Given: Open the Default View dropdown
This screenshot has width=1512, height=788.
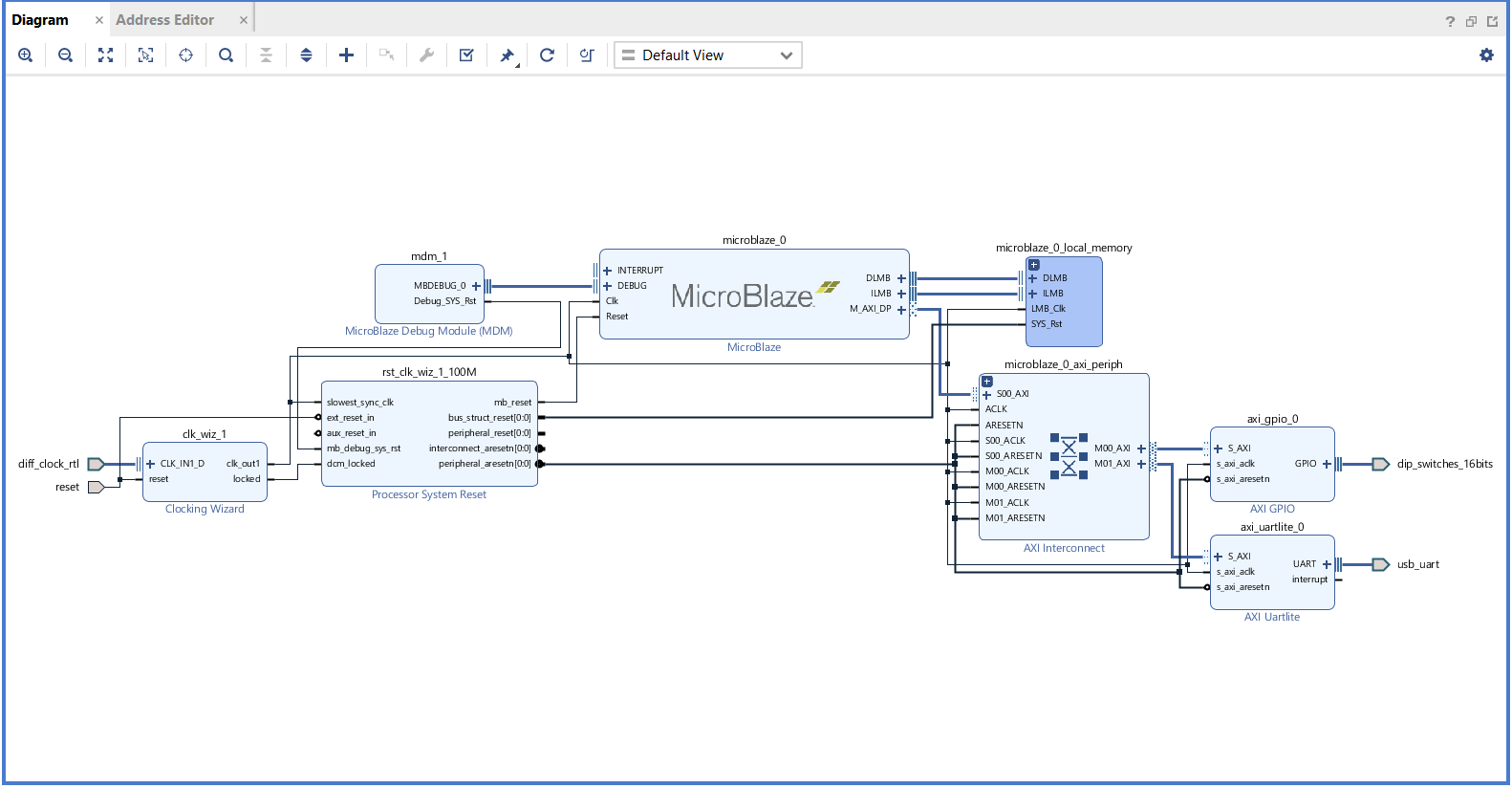Looking at the screenshot, I should (x=708, y=55).
